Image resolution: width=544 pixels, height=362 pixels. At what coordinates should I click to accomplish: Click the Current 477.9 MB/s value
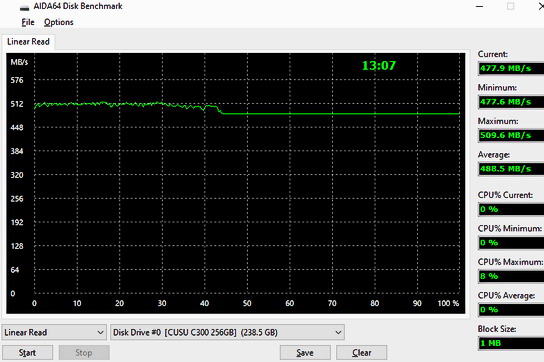pos(511,68)
